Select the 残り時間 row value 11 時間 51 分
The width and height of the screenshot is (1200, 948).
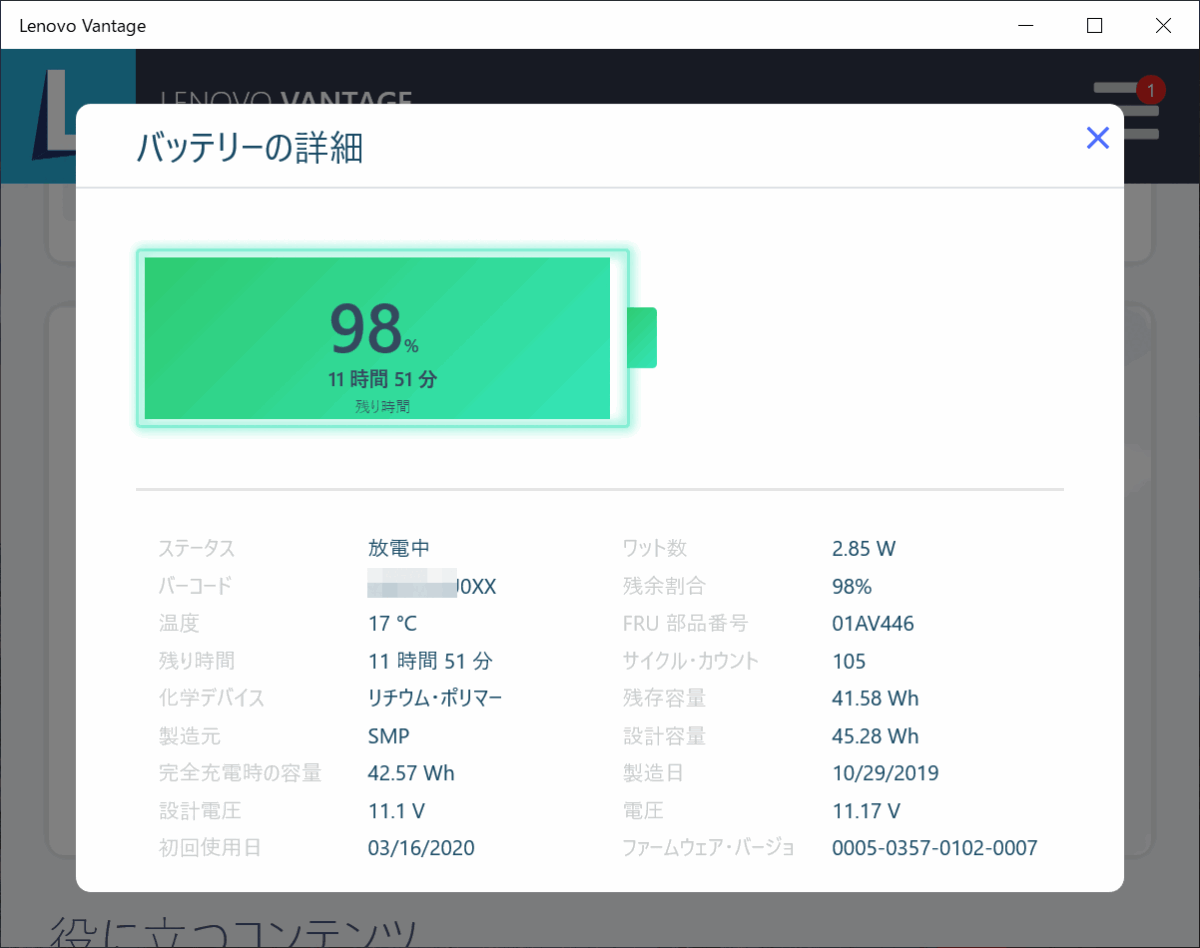tap(430, 661)
